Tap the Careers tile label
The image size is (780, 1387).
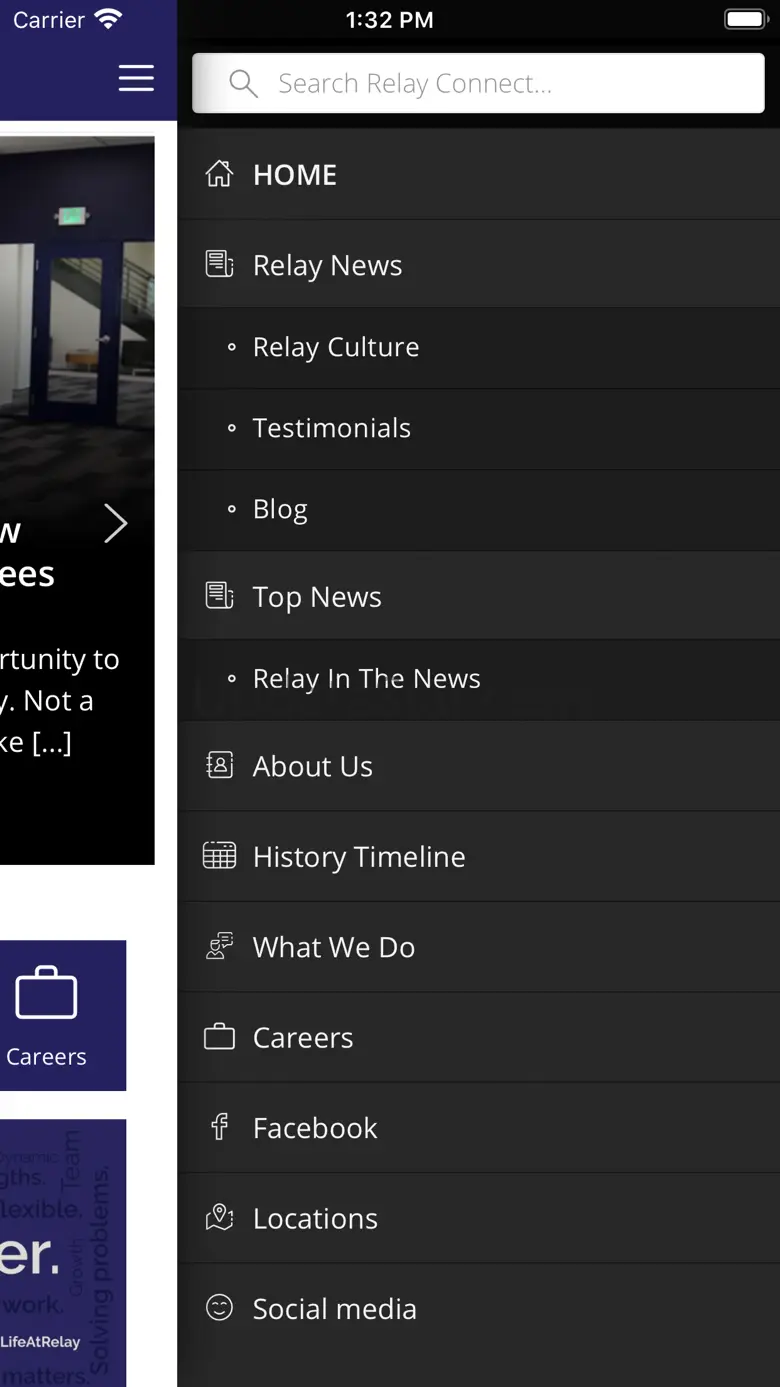click(46, 1056)
